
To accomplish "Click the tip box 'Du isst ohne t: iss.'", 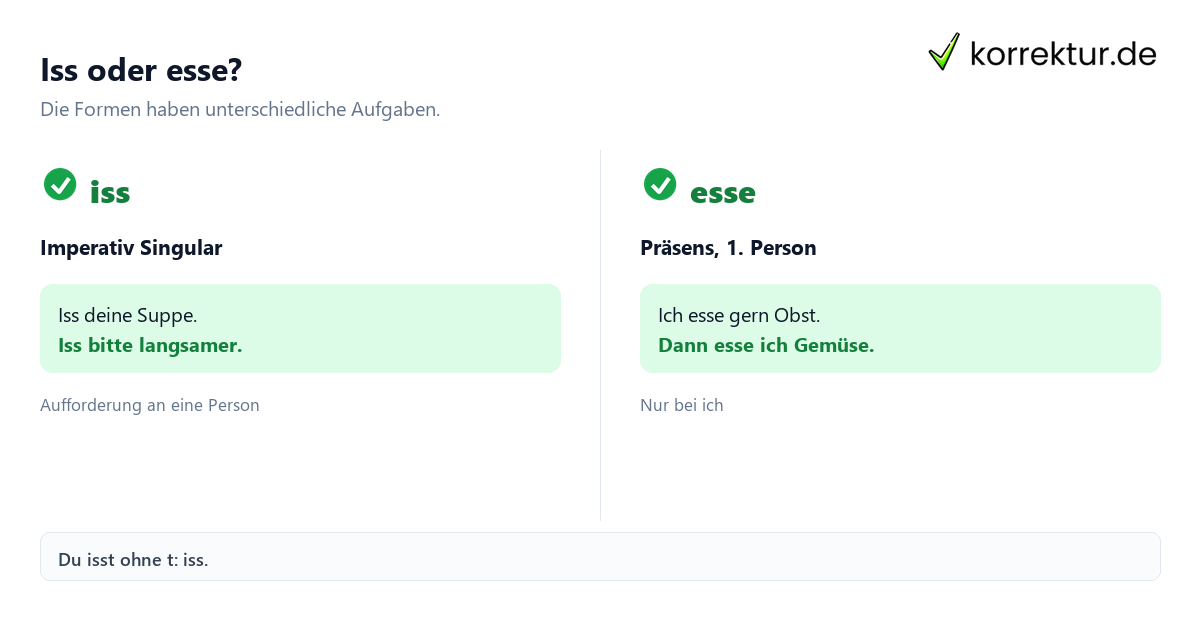I will [600, 557].
